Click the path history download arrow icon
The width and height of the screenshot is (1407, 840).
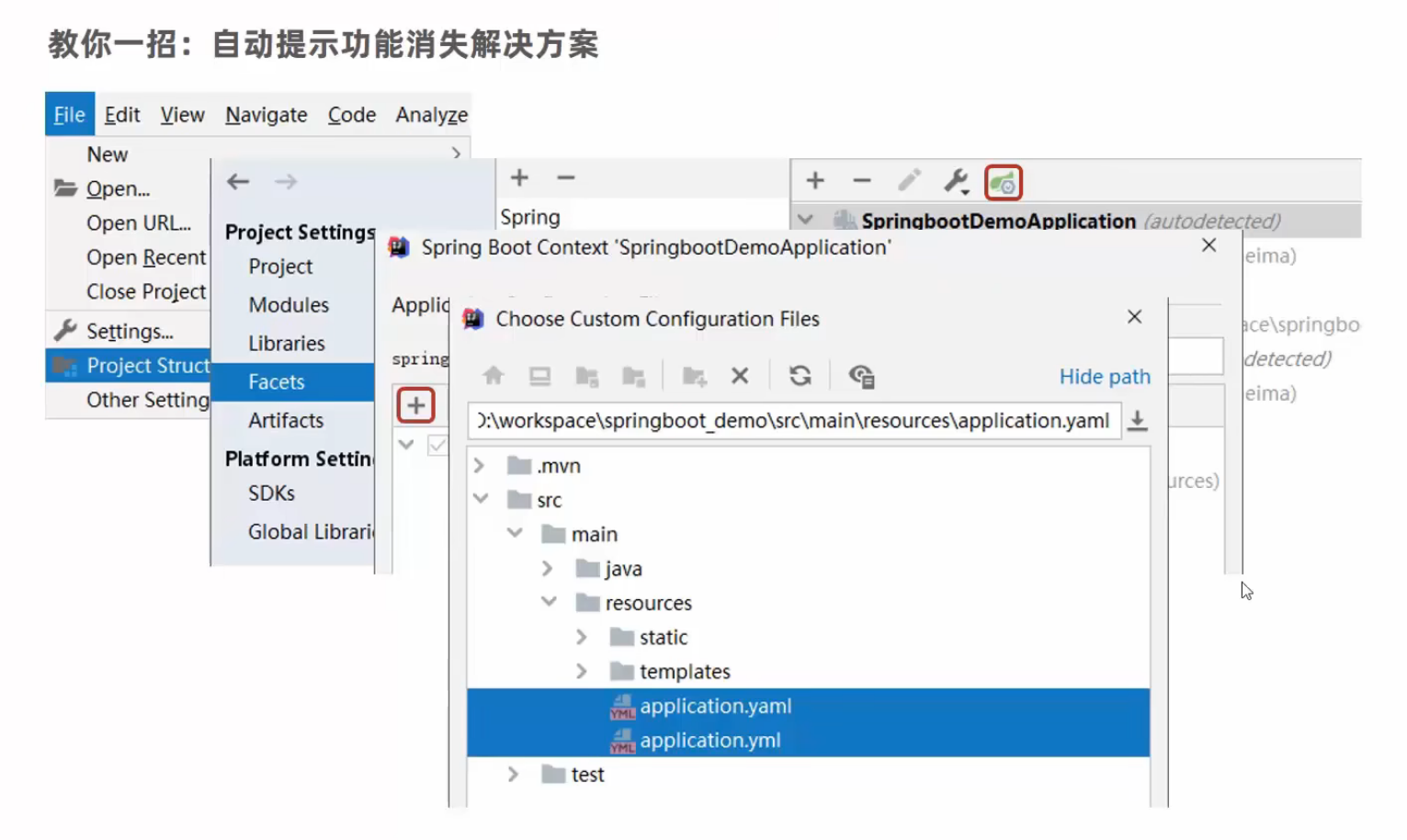click(1137, 420)
